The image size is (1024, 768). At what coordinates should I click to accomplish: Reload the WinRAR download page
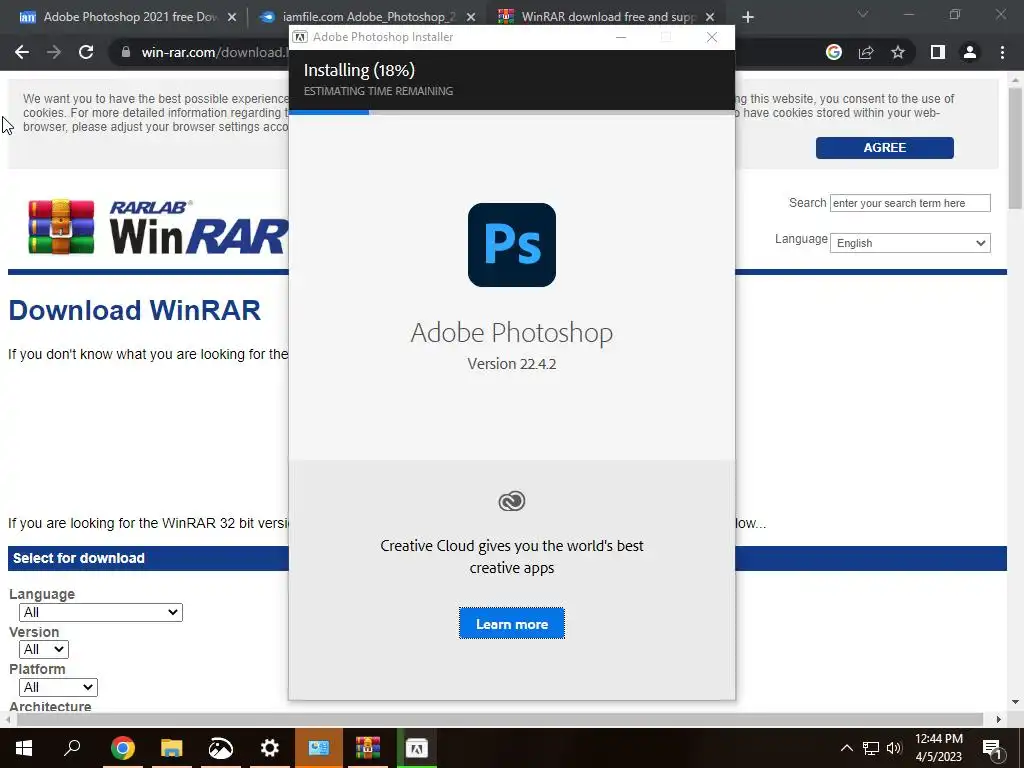[86, 52]
